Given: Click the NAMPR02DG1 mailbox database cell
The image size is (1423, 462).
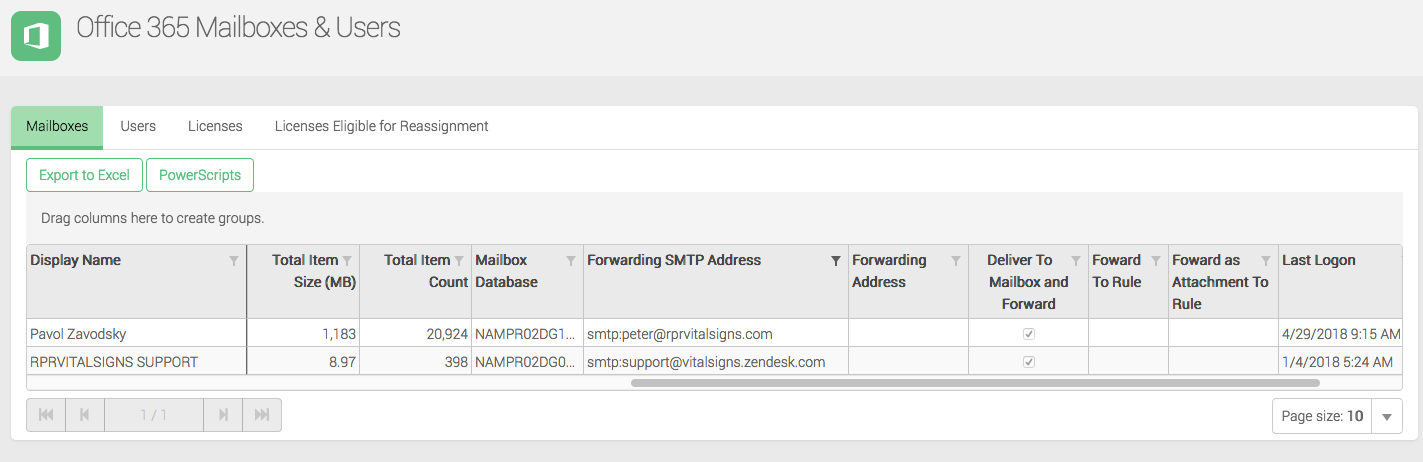Looking at the screenshot, I should (527, 334).
